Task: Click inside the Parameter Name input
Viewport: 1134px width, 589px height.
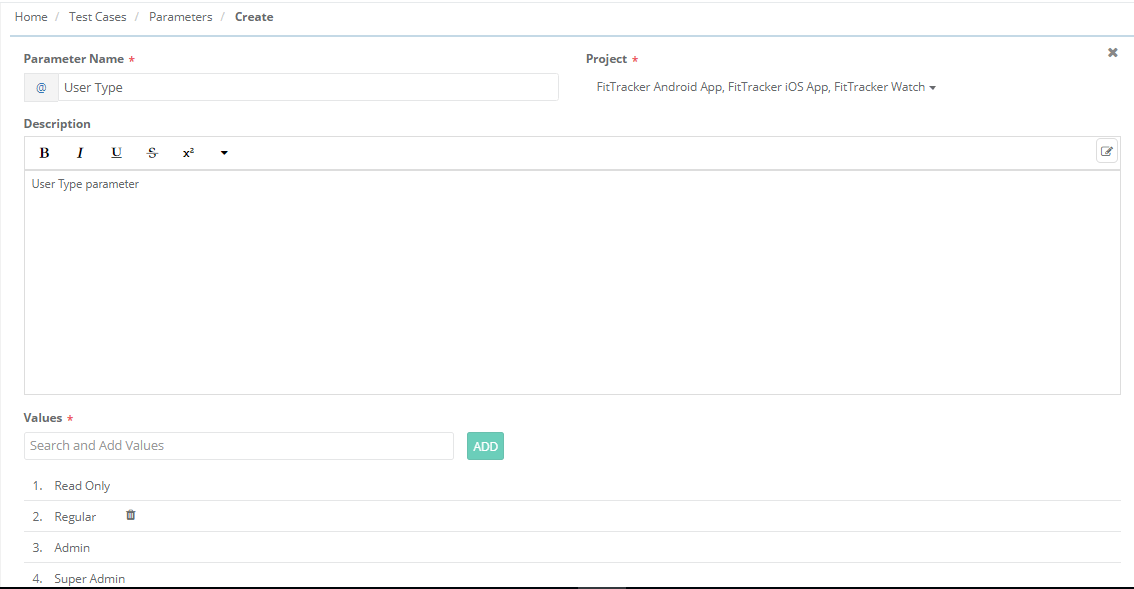Action: [x=300, y=87]
